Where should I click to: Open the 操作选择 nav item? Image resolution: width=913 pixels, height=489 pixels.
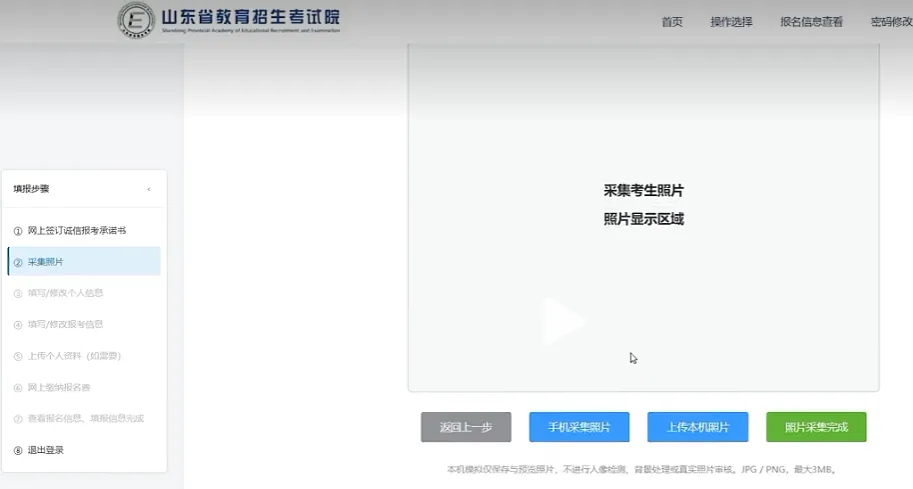(x=731, y=22)
